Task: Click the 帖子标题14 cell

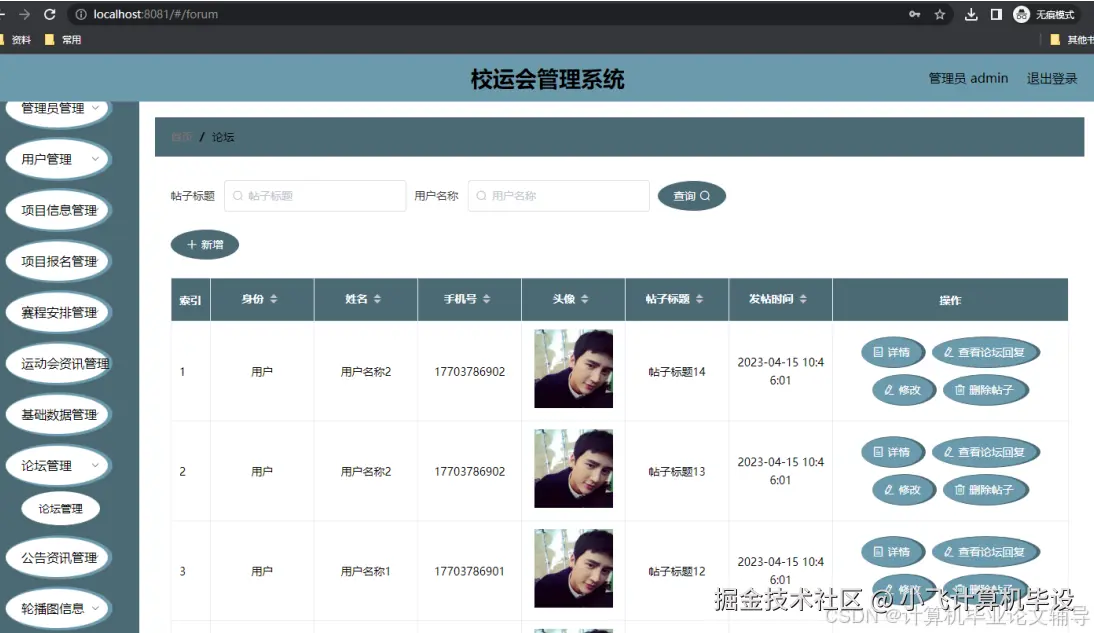Action: click(677, 372)
